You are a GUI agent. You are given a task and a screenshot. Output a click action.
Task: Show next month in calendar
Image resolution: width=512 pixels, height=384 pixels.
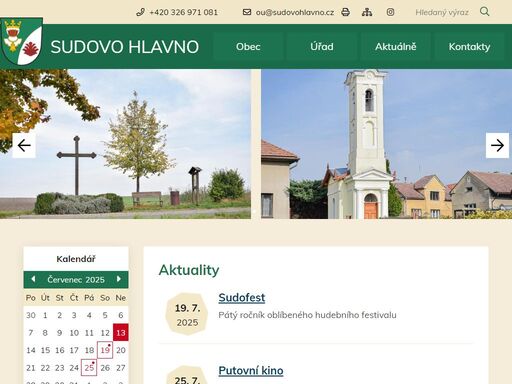pos(119,279)
